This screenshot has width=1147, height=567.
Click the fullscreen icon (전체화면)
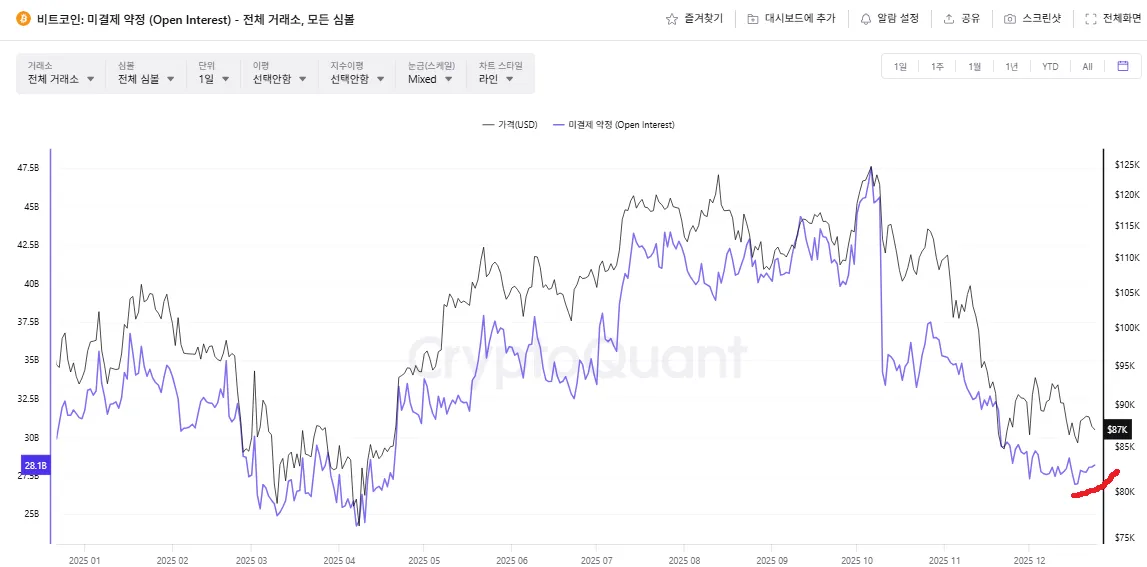point(1091,19)
